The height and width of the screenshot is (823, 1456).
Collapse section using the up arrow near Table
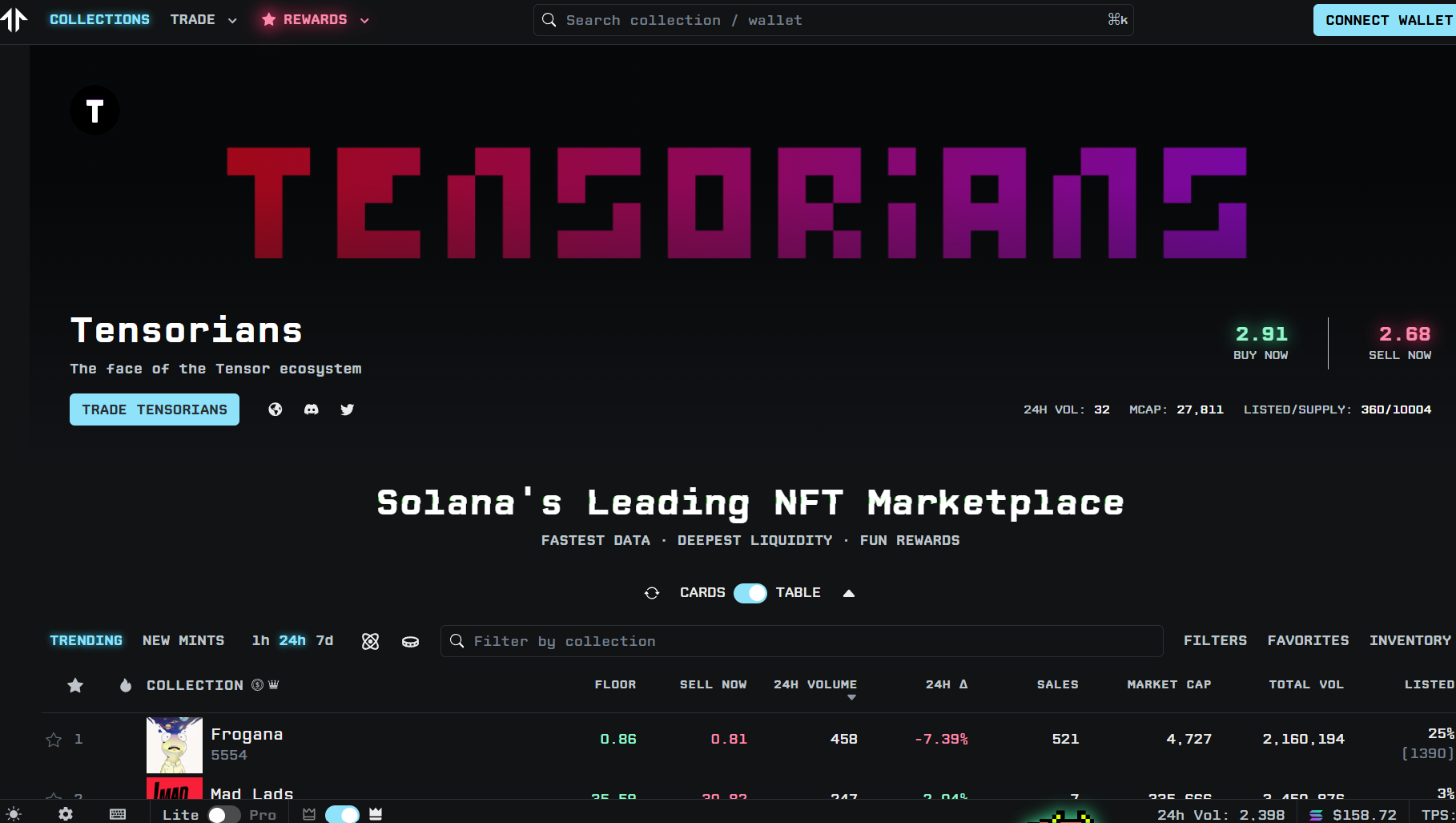coord(849,593)
